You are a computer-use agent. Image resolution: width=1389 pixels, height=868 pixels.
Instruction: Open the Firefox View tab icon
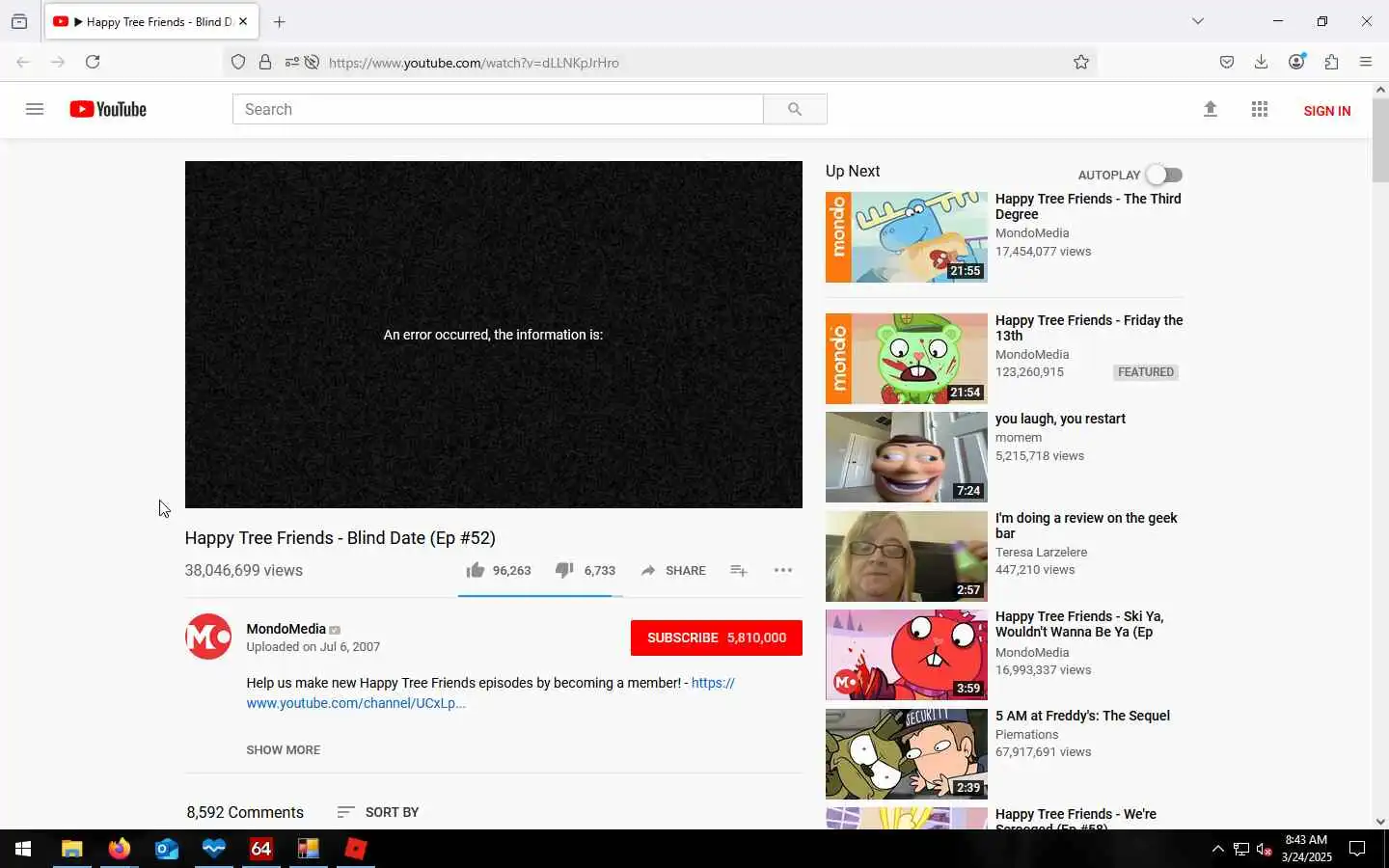19,21
